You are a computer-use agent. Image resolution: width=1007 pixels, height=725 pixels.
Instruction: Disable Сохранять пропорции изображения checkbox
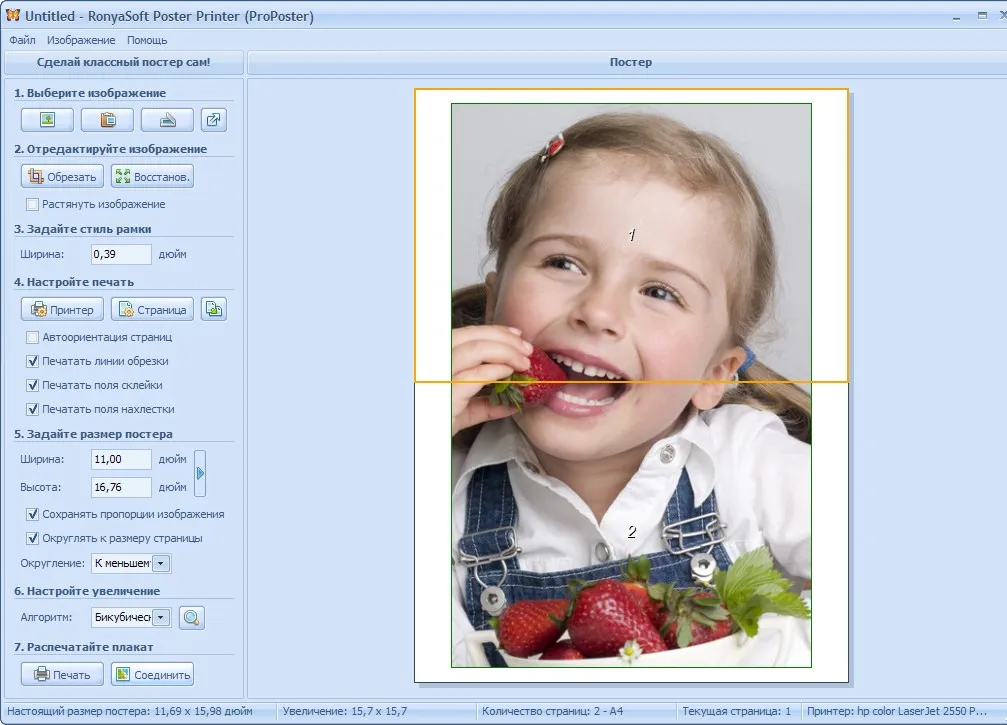(x=32, y=514)
